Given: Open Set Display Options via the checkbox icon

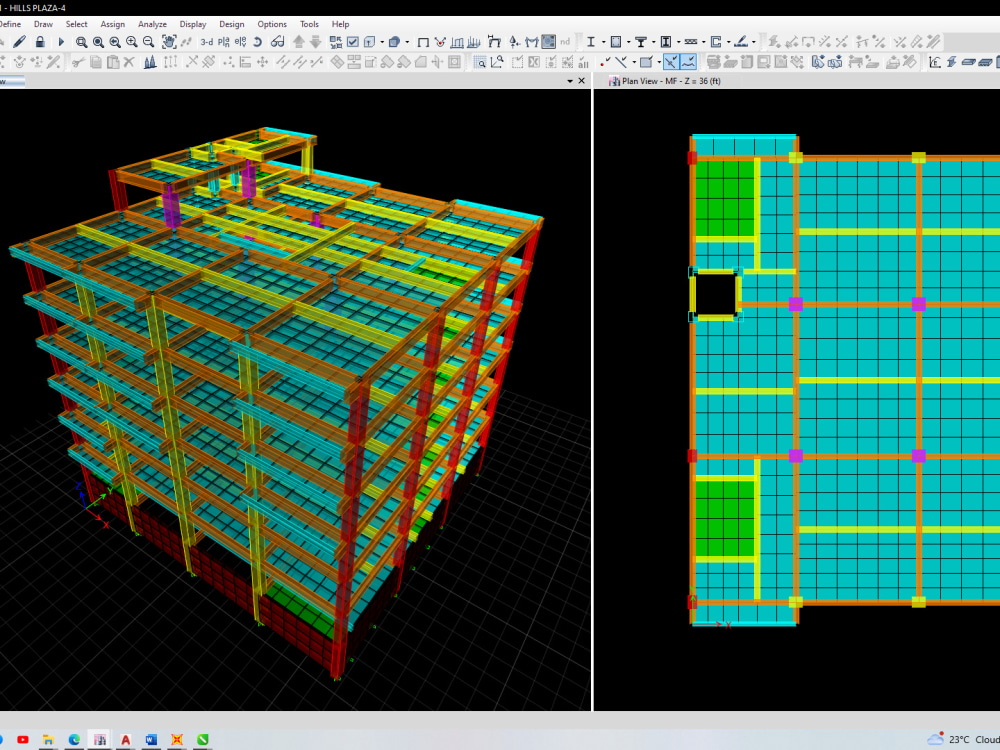Looking at the screenshot, I should click(x=353, y=41).
